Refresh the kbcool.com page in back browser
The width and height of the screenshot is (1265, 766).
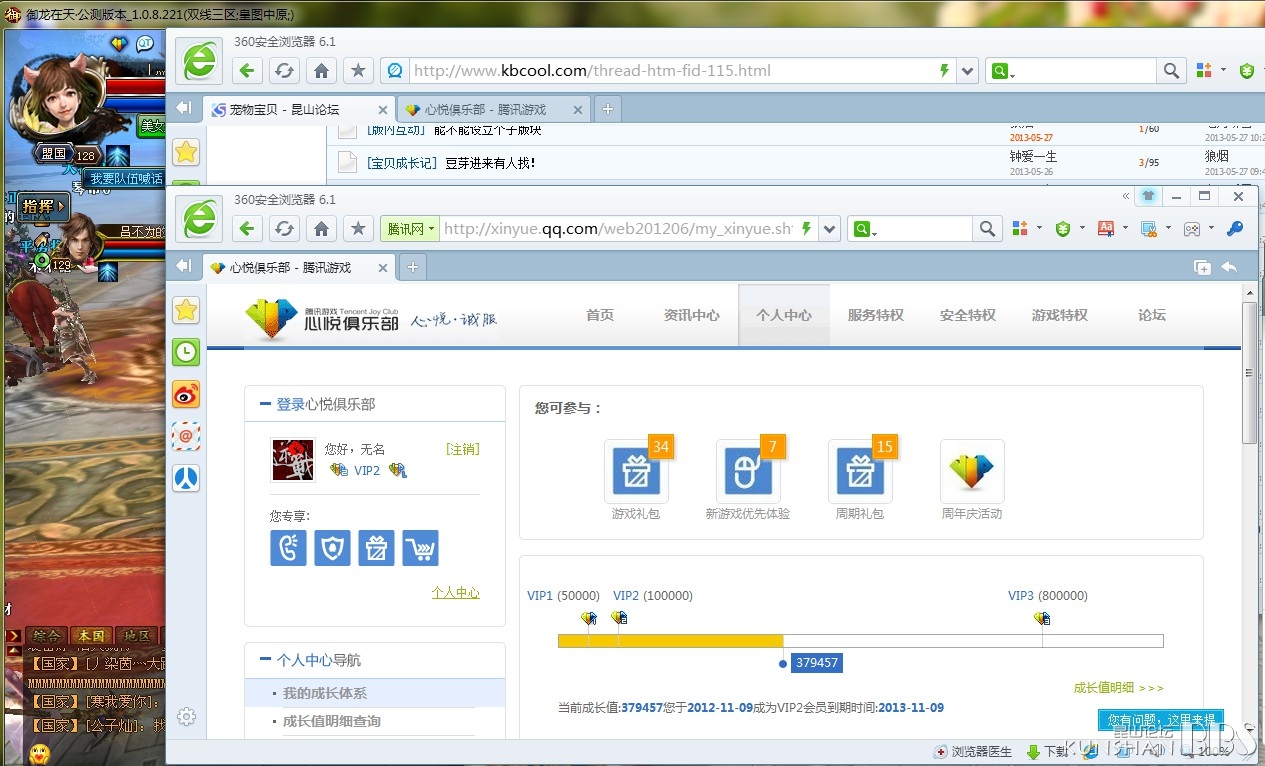[284, 71]
